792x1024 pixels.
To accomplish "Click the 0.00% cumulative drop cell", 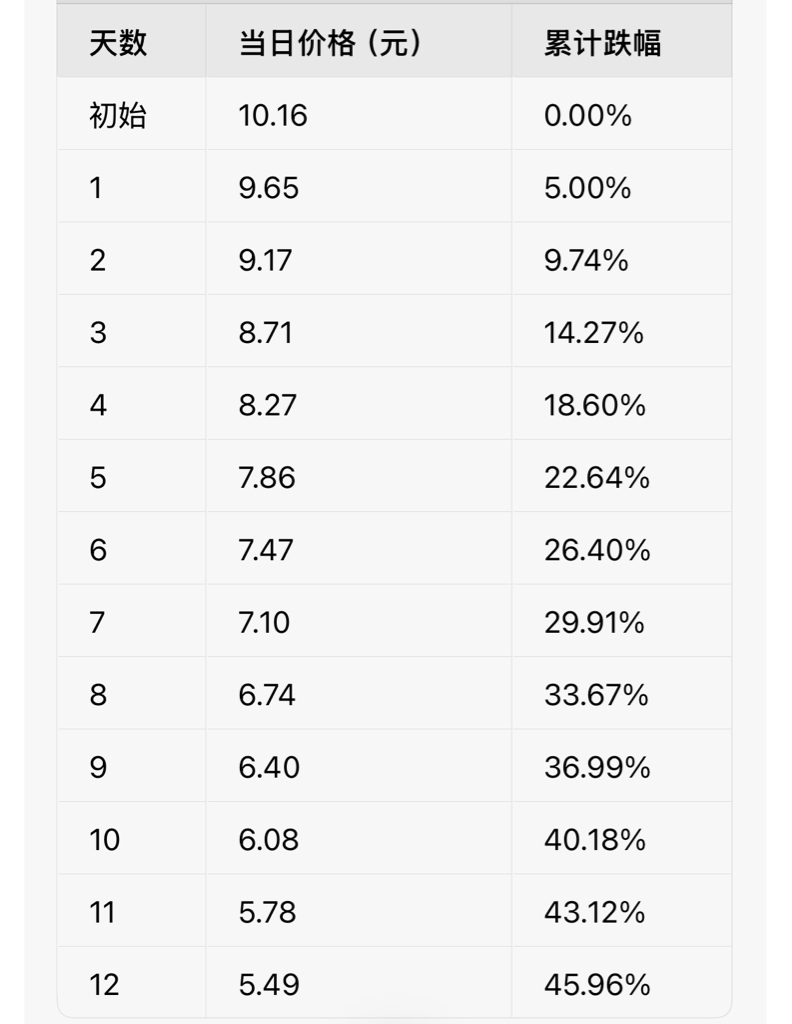I will coord(588,116).
